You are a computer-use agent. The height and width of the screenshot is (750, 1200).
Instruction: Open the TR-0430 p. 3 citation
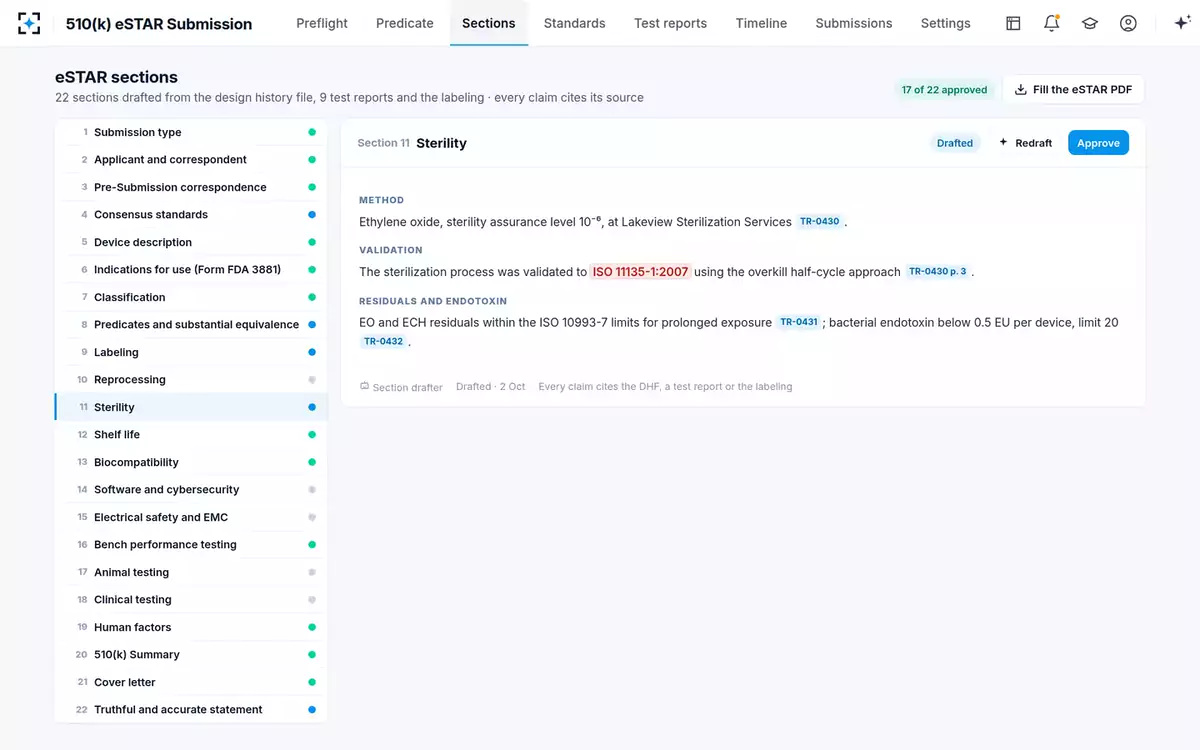tap(937, 272)
